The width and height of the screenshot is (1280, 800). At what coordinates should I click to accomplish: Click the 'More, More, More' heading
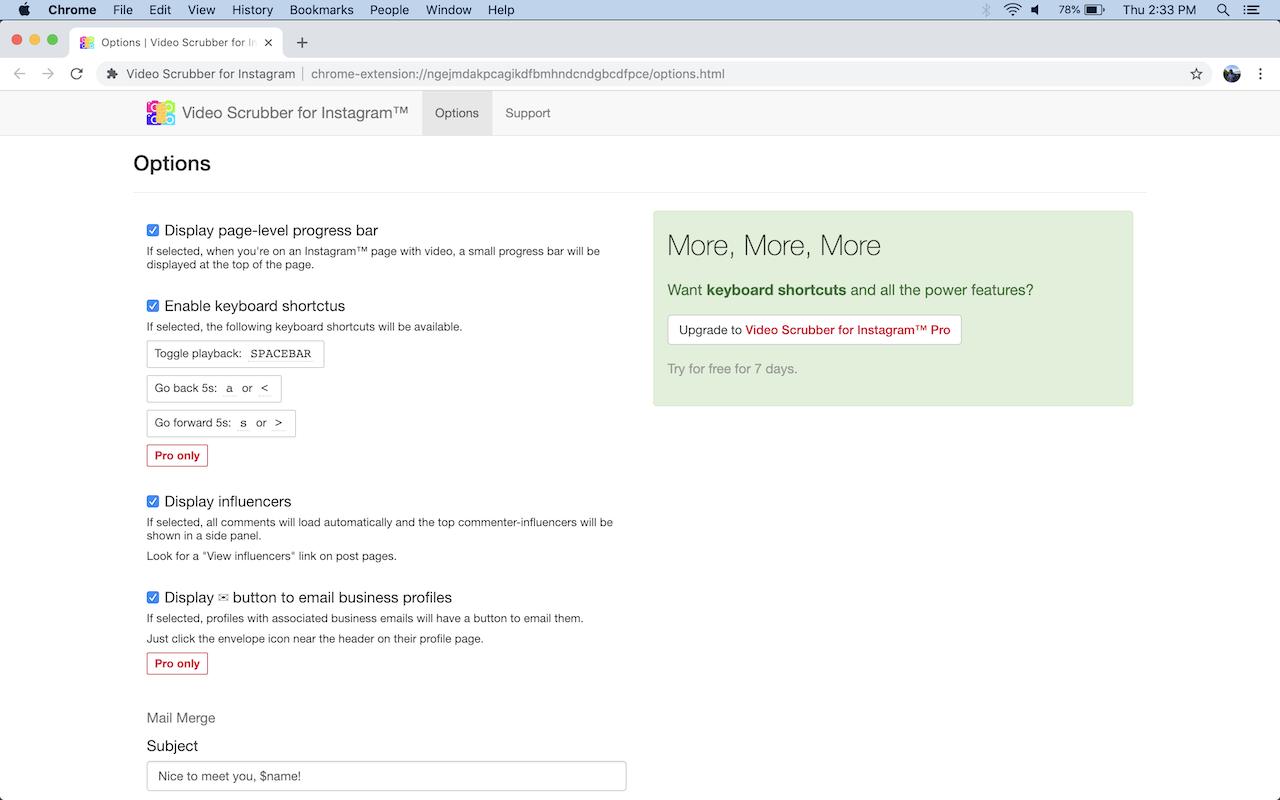point(774,246)
